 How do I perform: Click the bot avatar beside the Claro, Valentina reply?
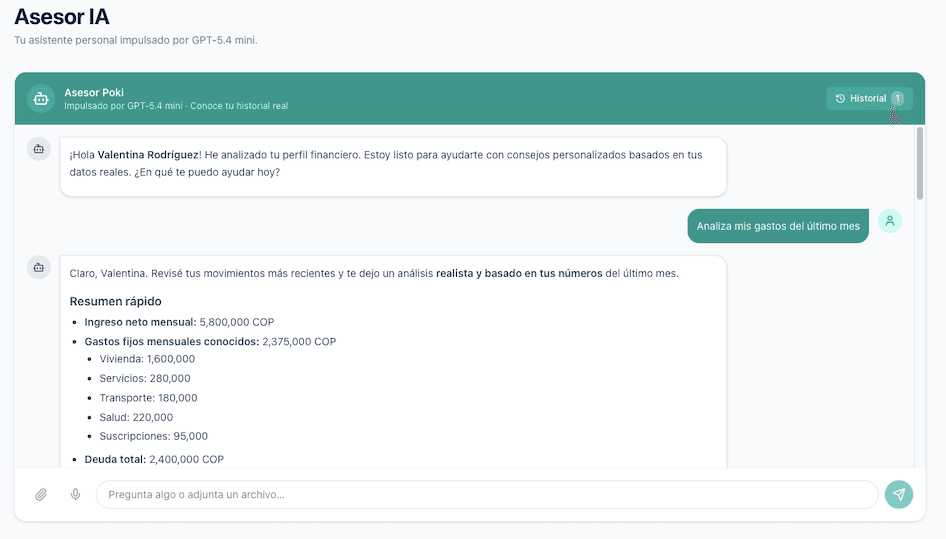[x=39, y=267]
